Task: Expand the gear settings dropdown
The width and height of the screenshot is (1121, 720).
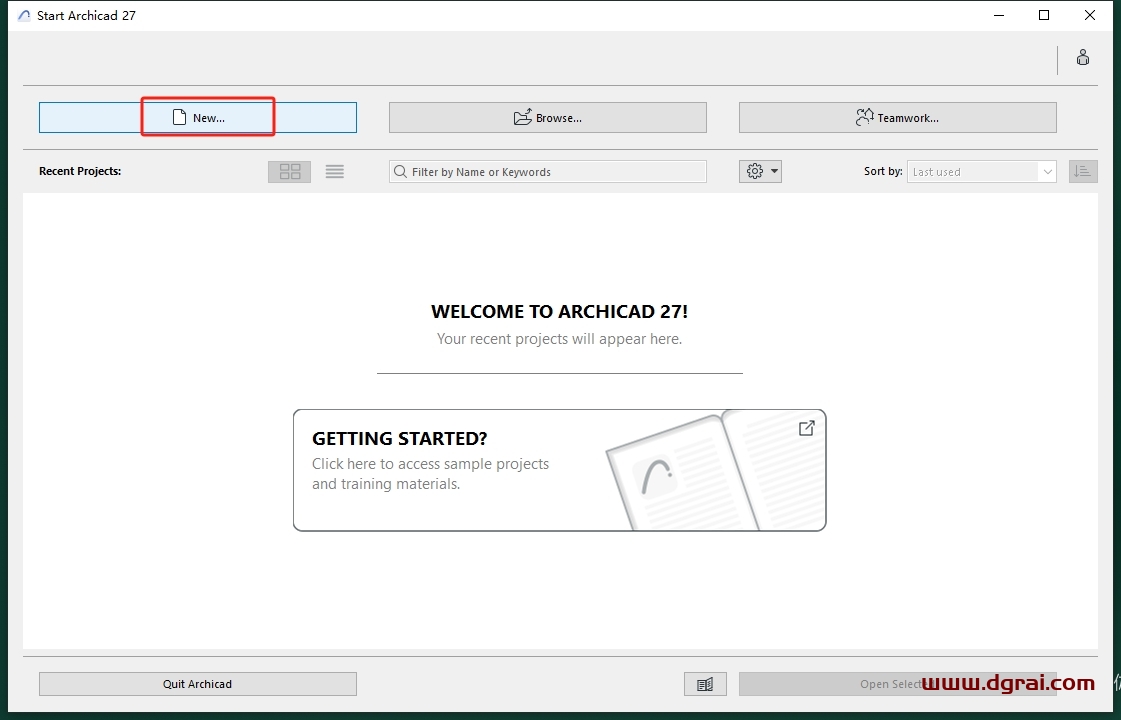Action: tap(760, 172)
